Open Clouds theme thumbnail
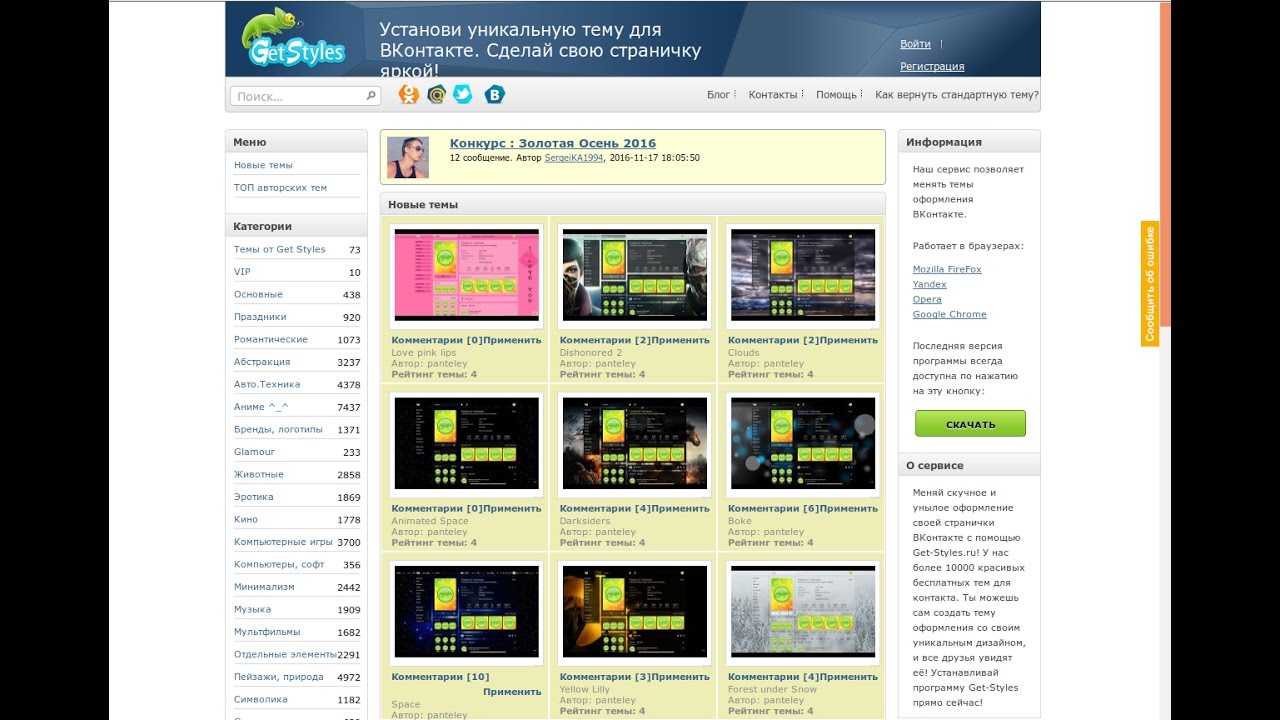 [x=803, y=275]
